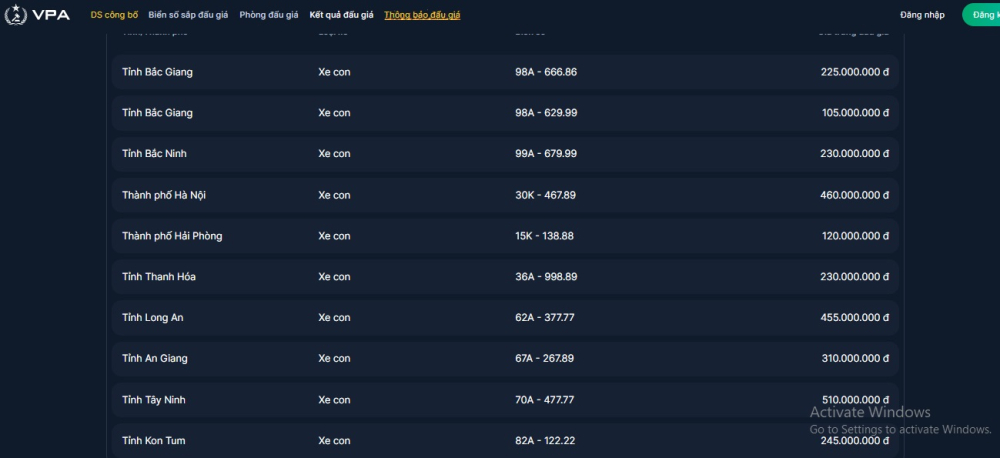The height and width of the screenshot is (458, 1000).
Task: Open the Tỉnh Long An row
Action: click(x=505, y=318)
